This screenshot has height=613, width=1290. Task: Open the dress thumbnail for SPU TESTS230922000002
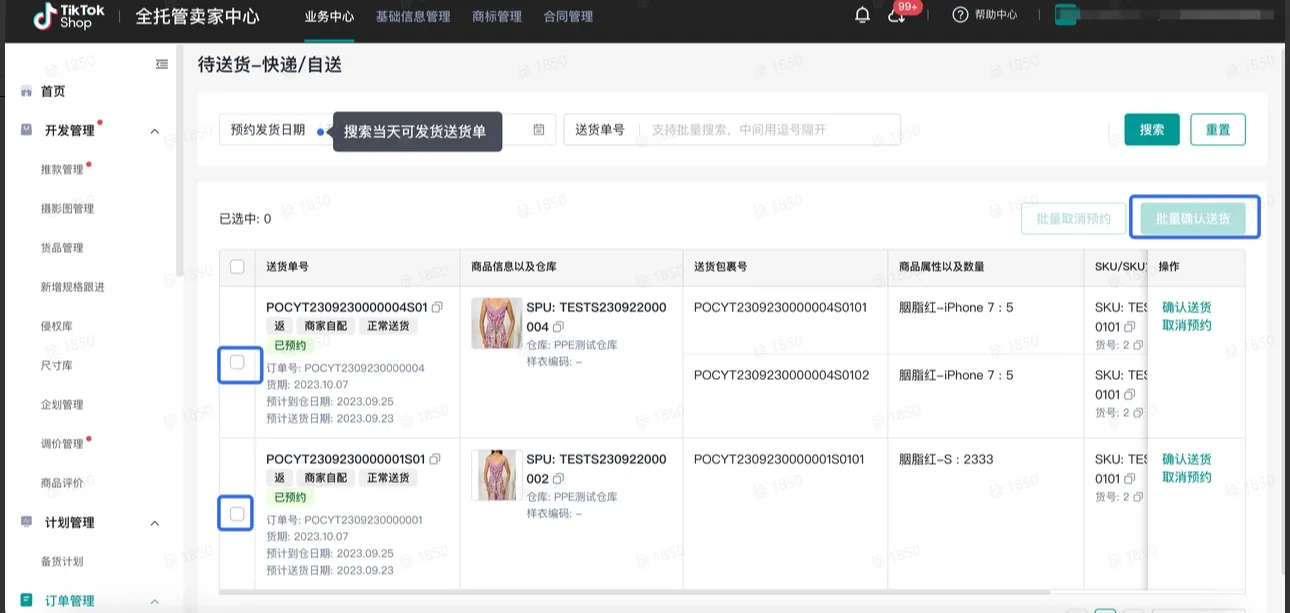495,475
